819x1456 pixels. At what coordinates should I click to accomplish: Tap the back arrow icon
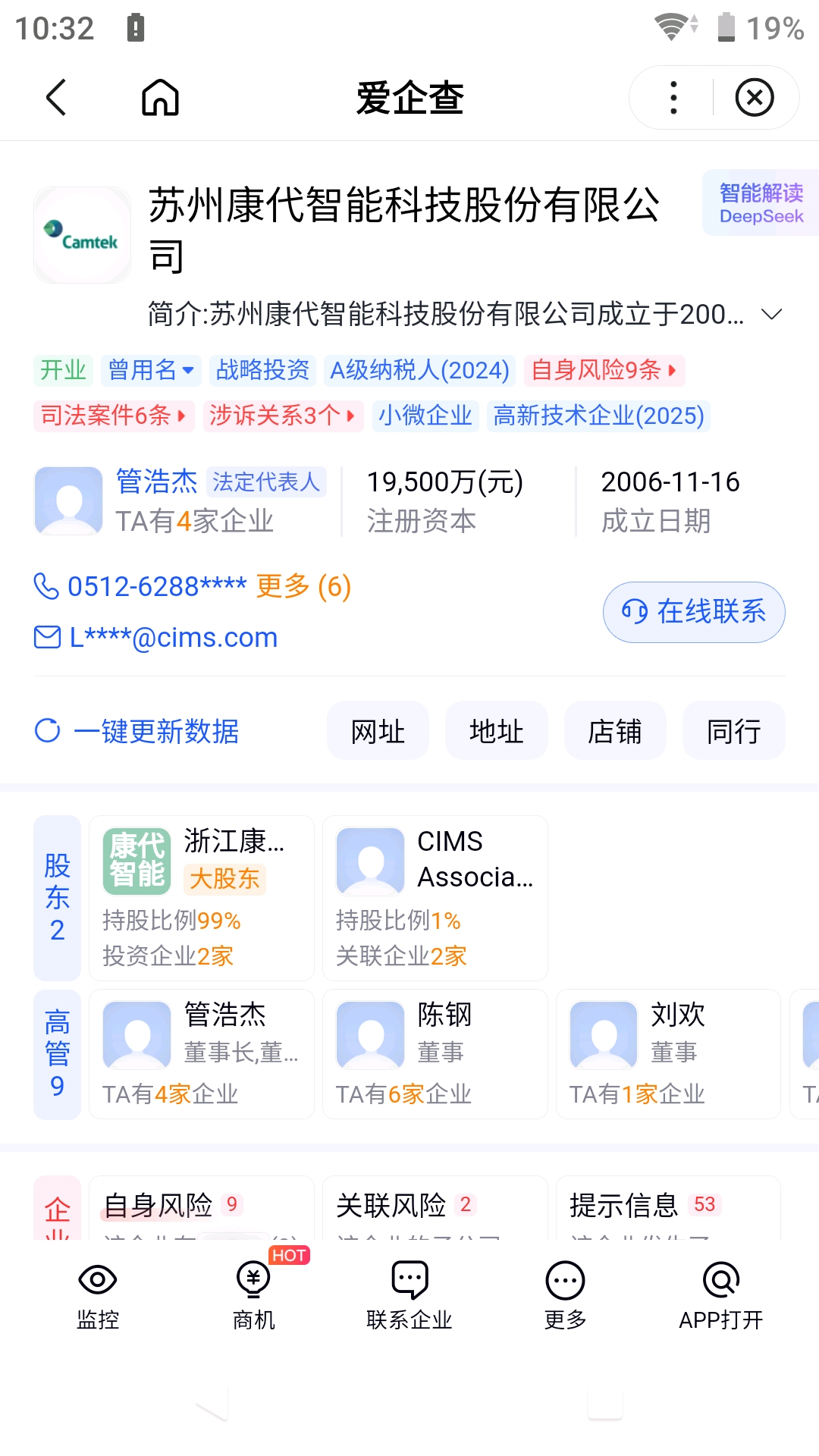pyautogui.click(x=57, y=97)
